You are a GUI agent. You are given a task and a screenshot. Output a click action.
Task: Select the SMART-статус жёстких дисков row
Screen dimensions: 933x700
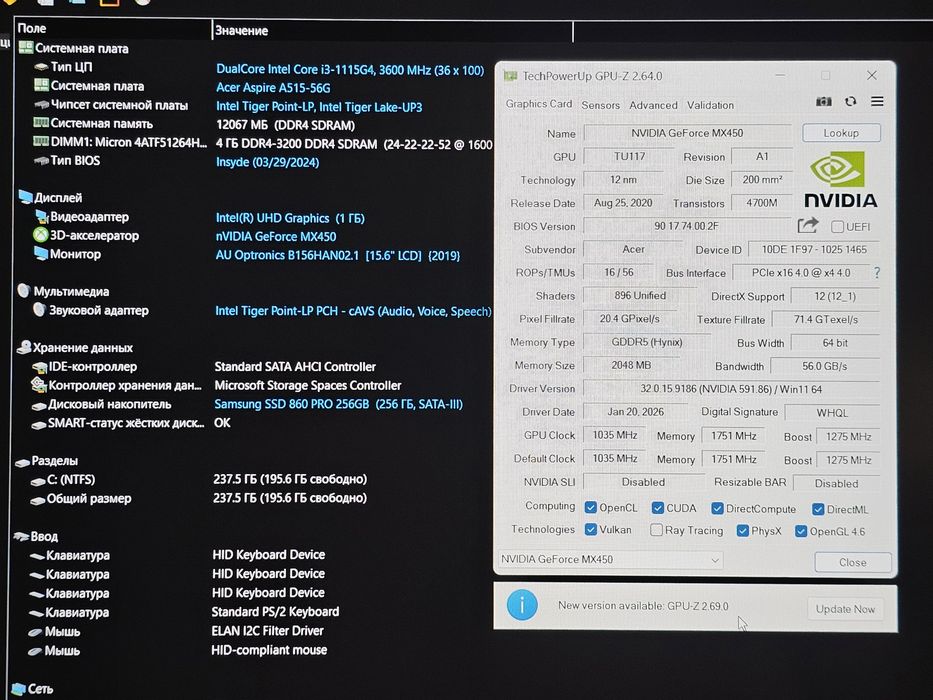pos(131,423)
